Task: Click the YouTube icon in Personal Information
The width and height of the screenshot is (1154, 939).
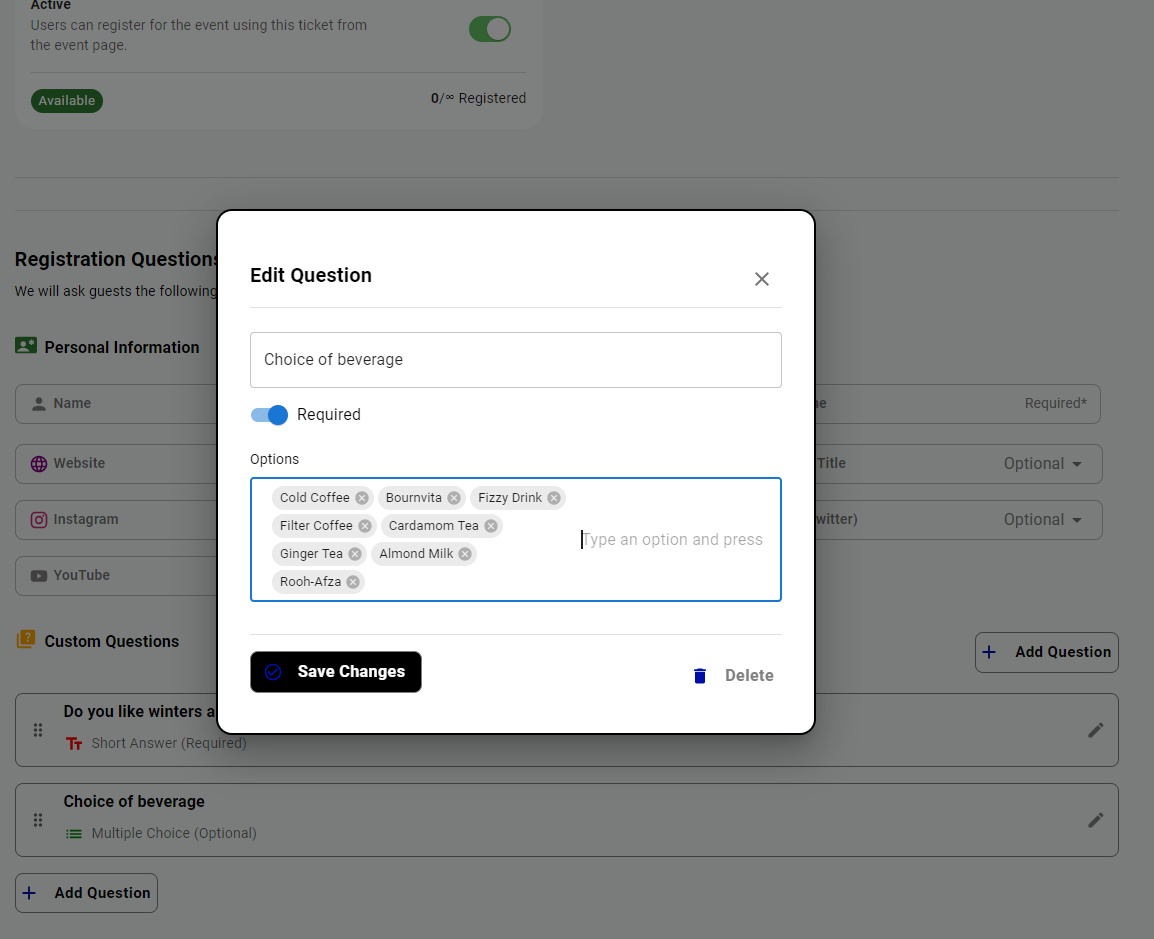Action: click(x=38, y=575)
